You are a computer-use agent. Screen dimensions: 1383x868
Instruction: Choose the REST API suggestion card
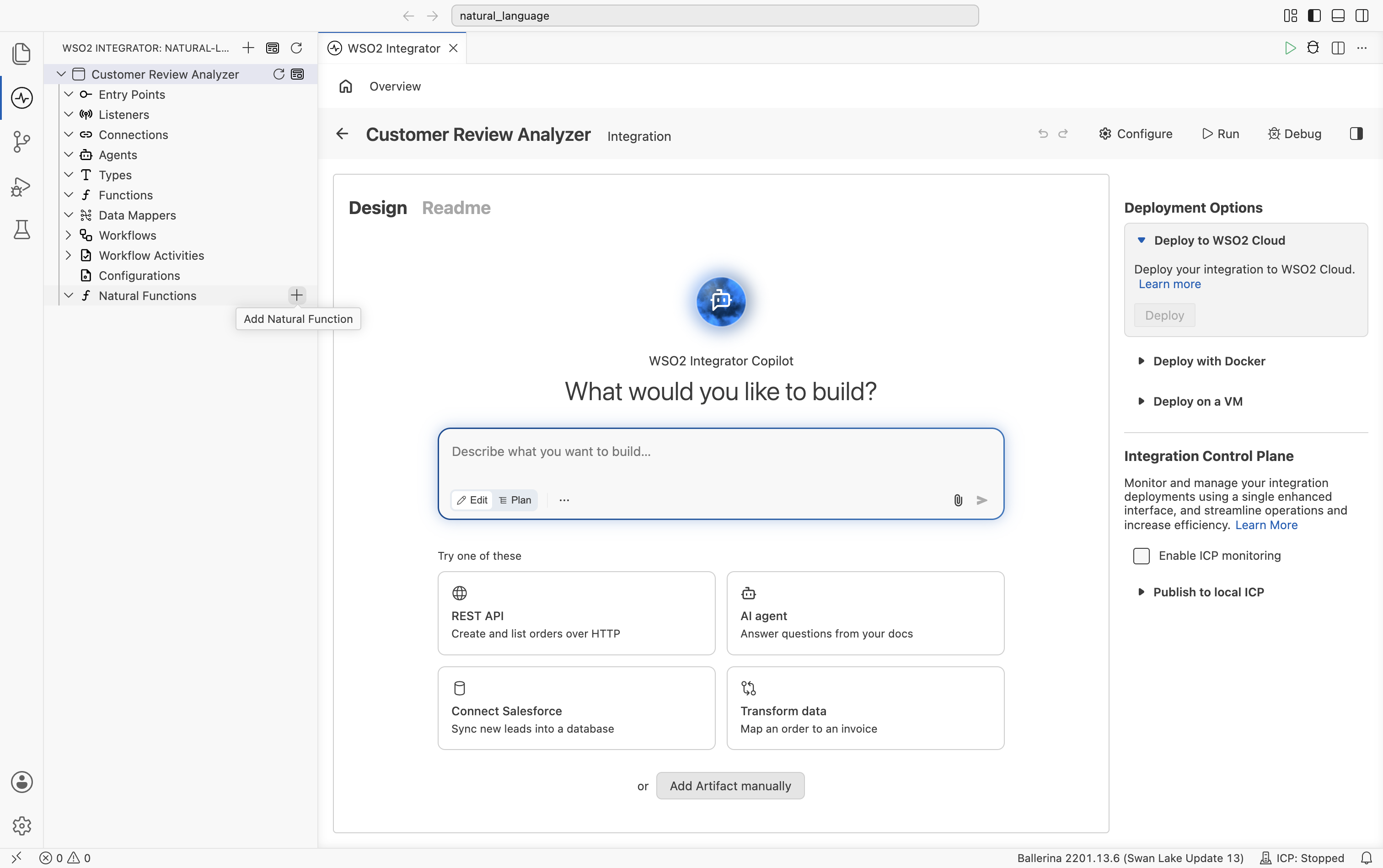pos(576,613)
